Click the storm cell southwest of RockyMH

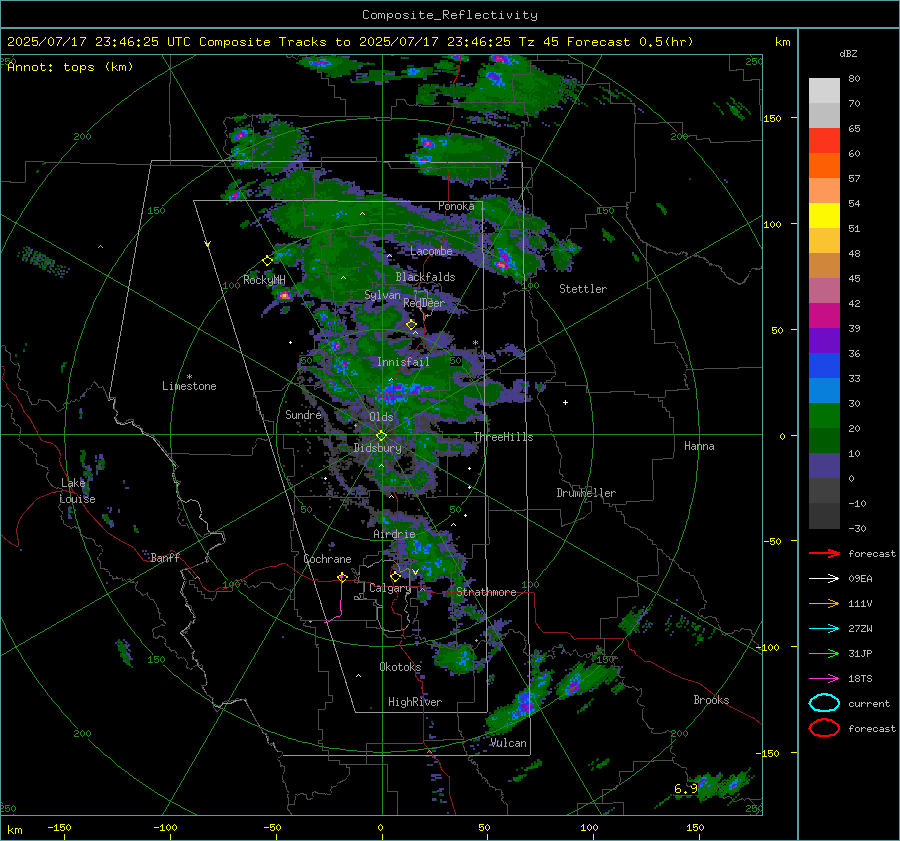click(x=284, y=296)
